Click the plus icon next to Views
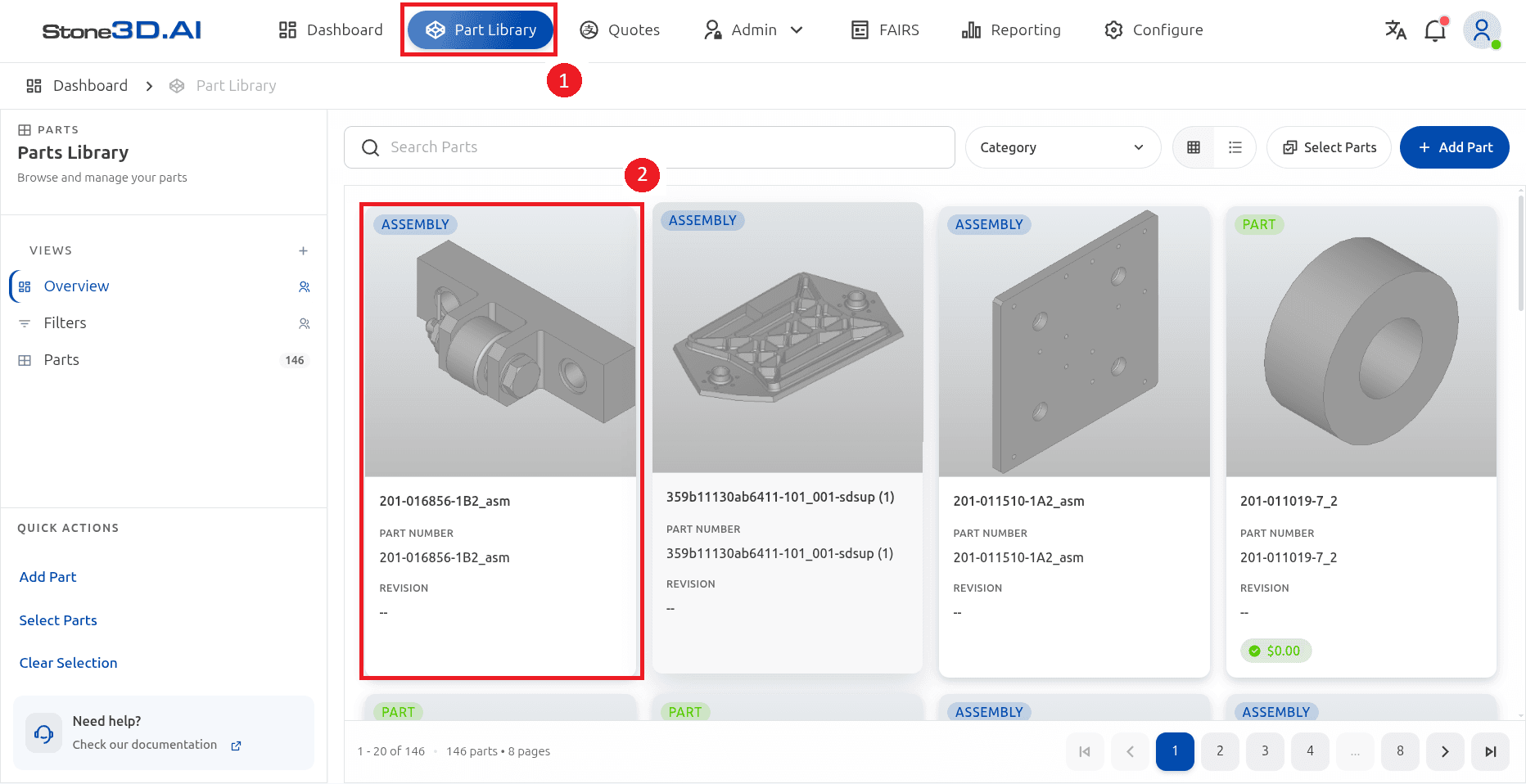The height and width of the screenshot is (784, 1526). pos(303,250)
